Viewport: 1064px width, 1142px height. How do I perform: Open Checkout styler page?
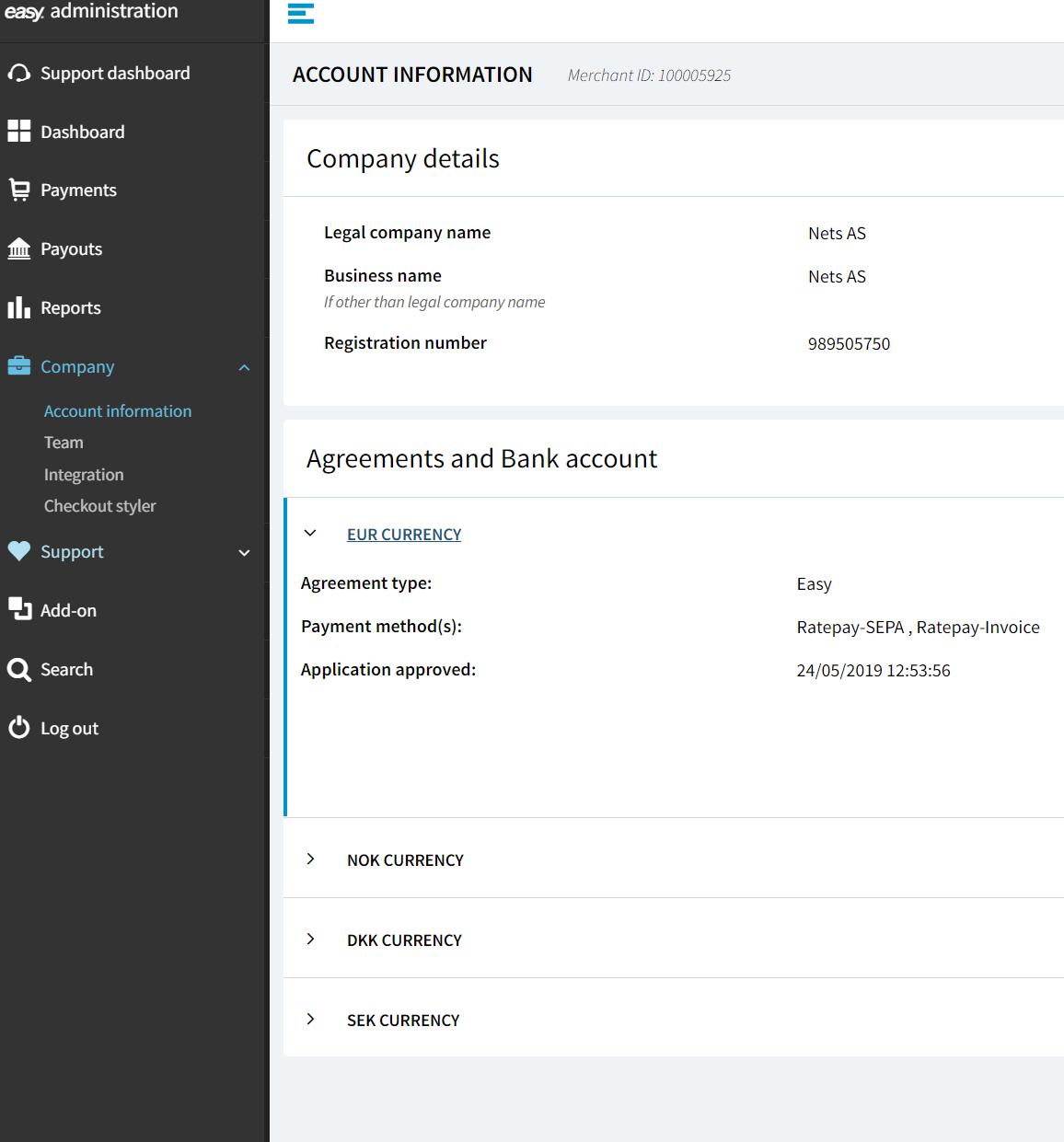point(100,506)
